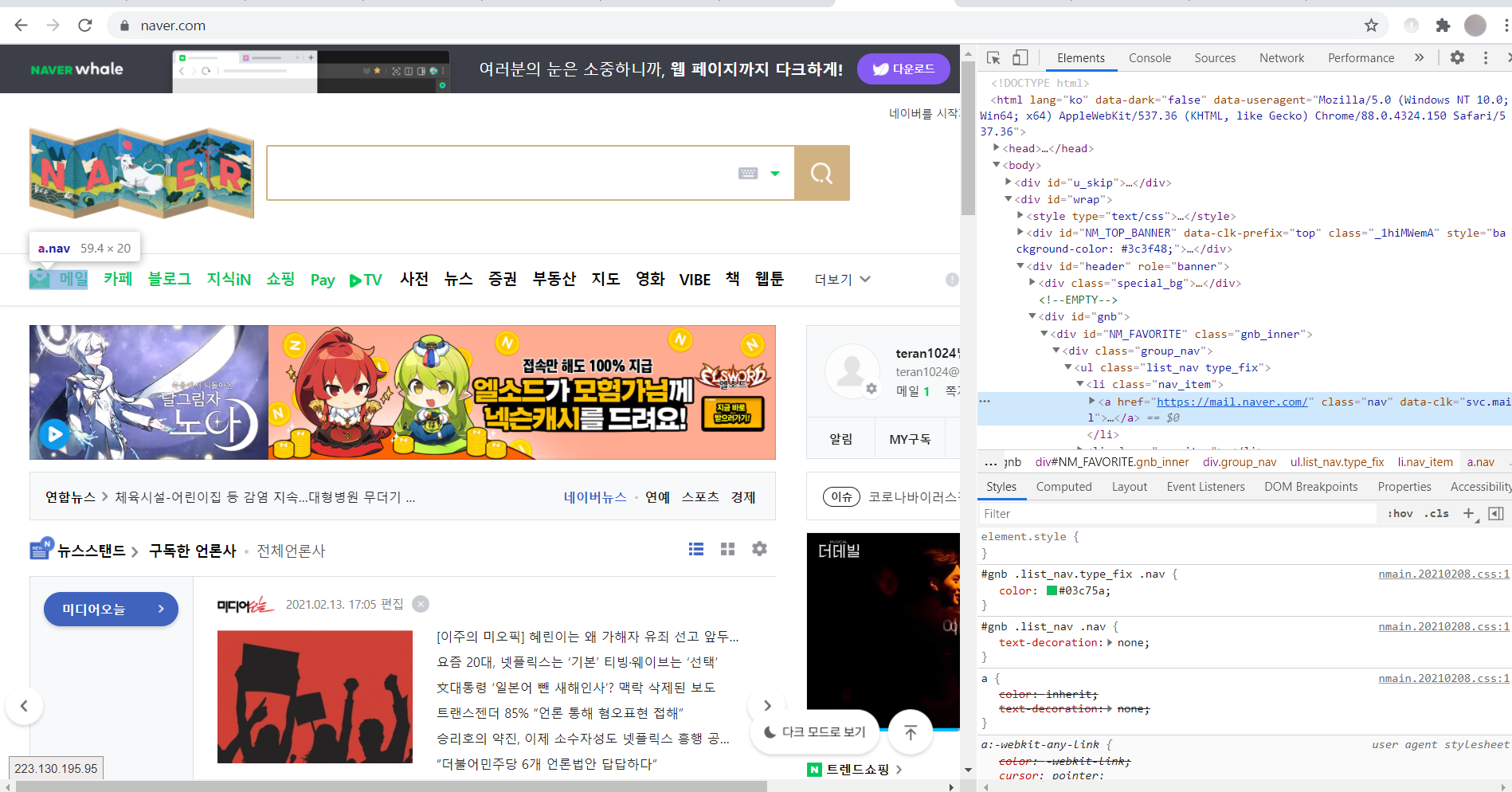Activate DevTools inspect element picker
This screenshot has height=792, width=1512.
[993, 58]
